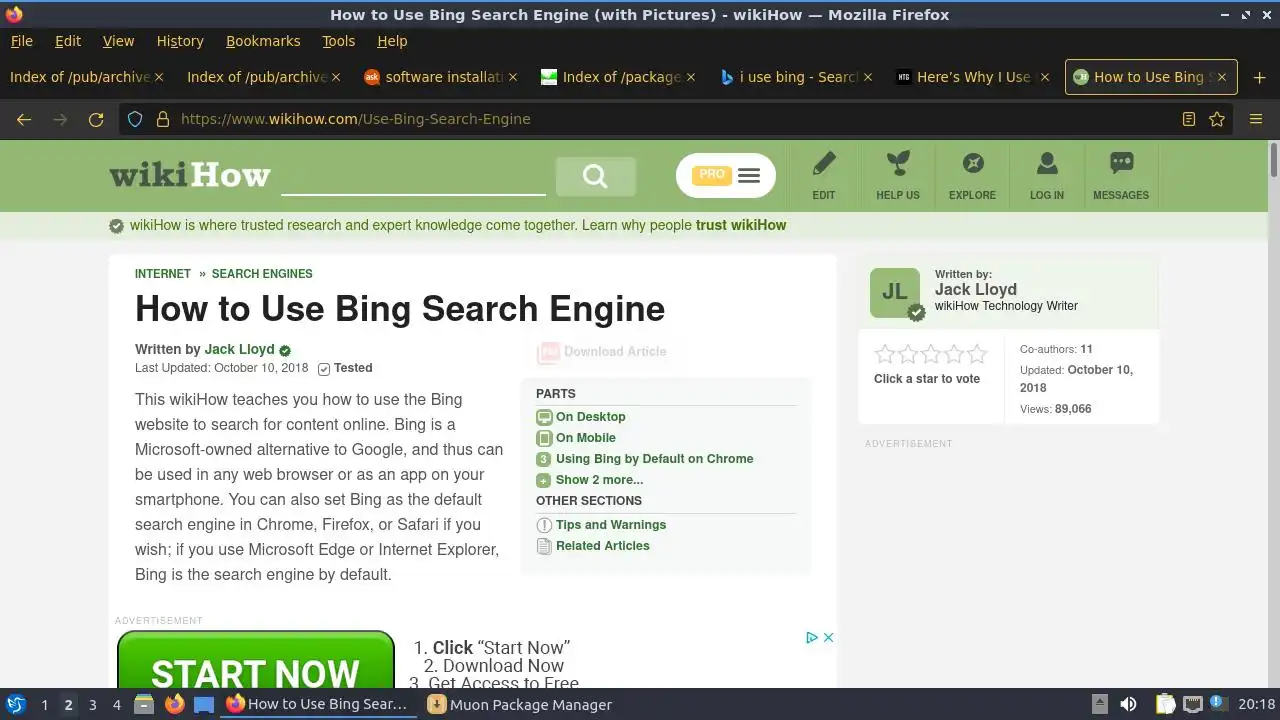Go to Tips and Warnings section

click(610, 525)
